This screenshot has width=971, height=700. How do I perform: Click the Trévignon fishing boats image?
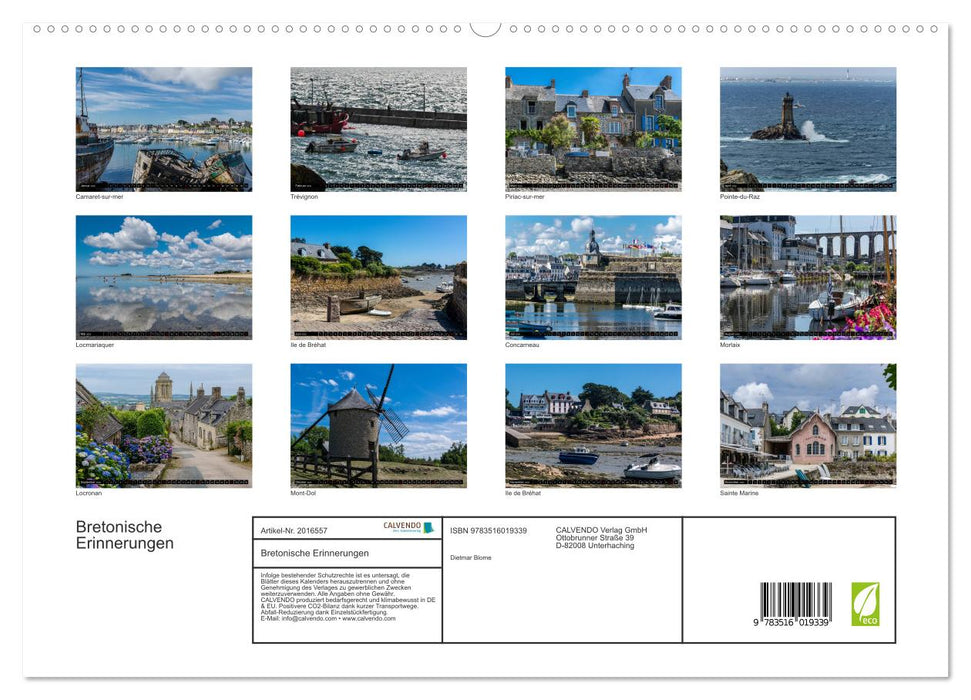tap(377, 128)
